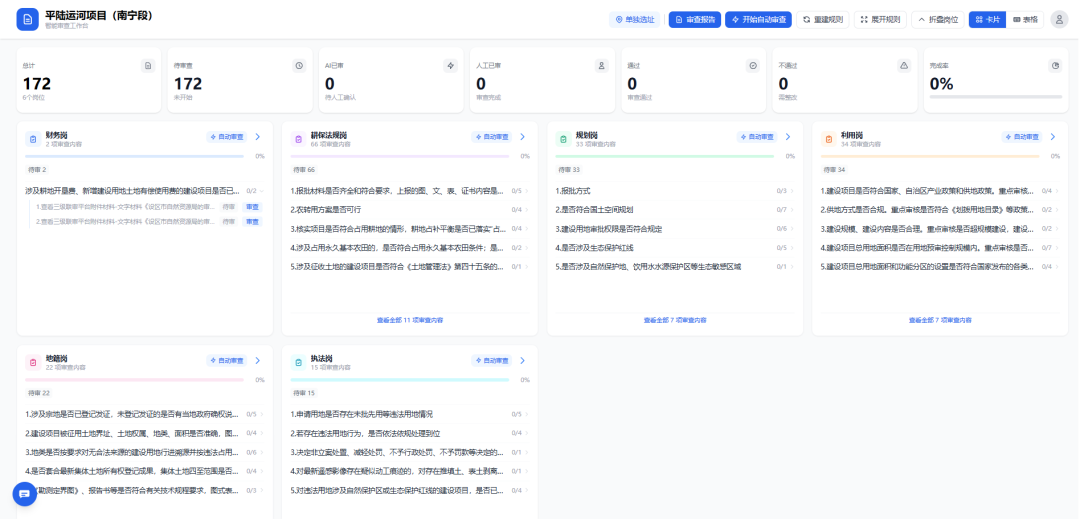
Task: Click the 总计 stat card document icon
Action: [x=148, y=65]
